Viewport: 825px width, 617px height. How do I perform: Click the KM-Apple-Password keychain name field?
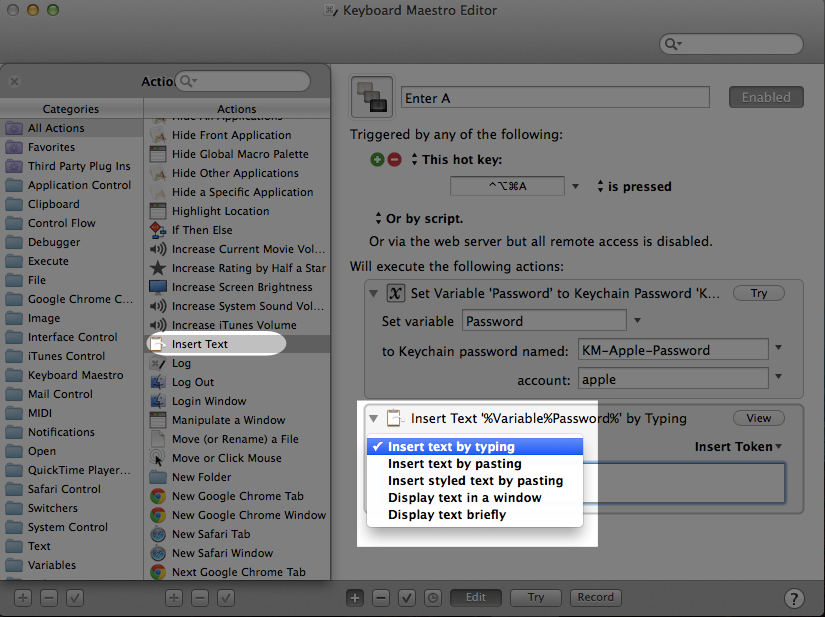pyautogui.click(x=673, y=349)
